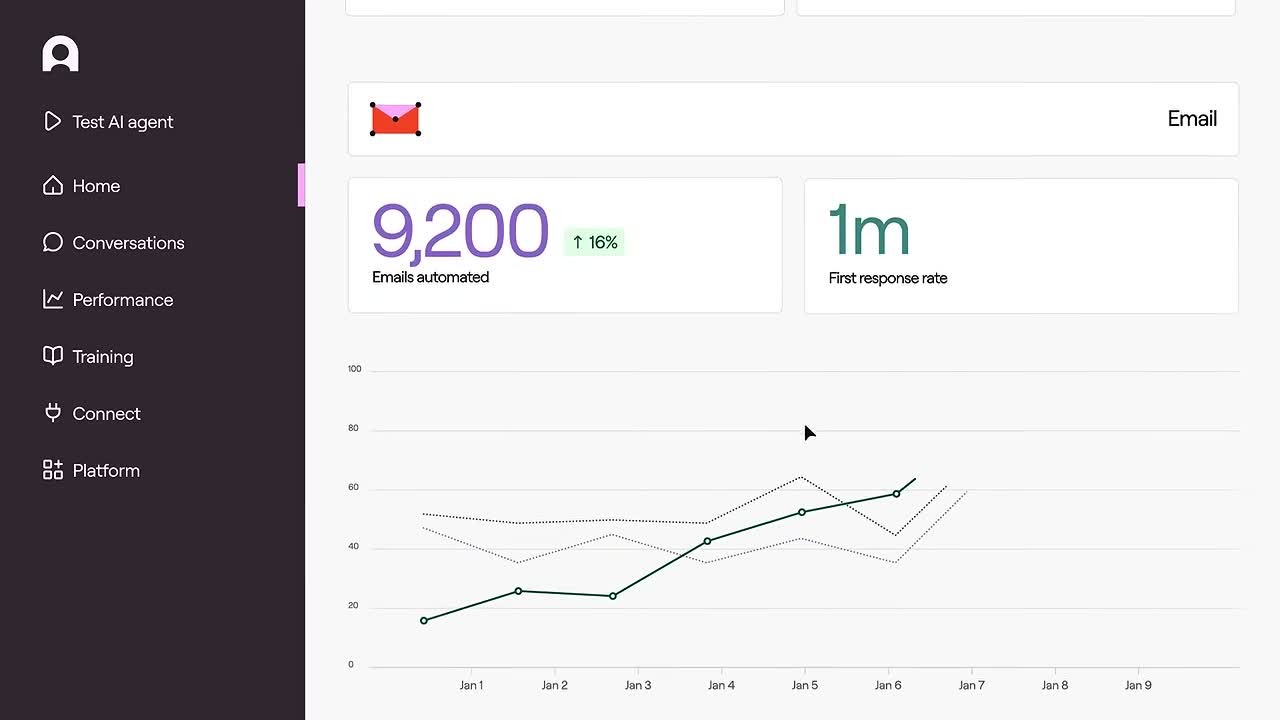Screen dimensions: 1280x720
Task: Click the 16% increase badge
Action: click(594, 242)
